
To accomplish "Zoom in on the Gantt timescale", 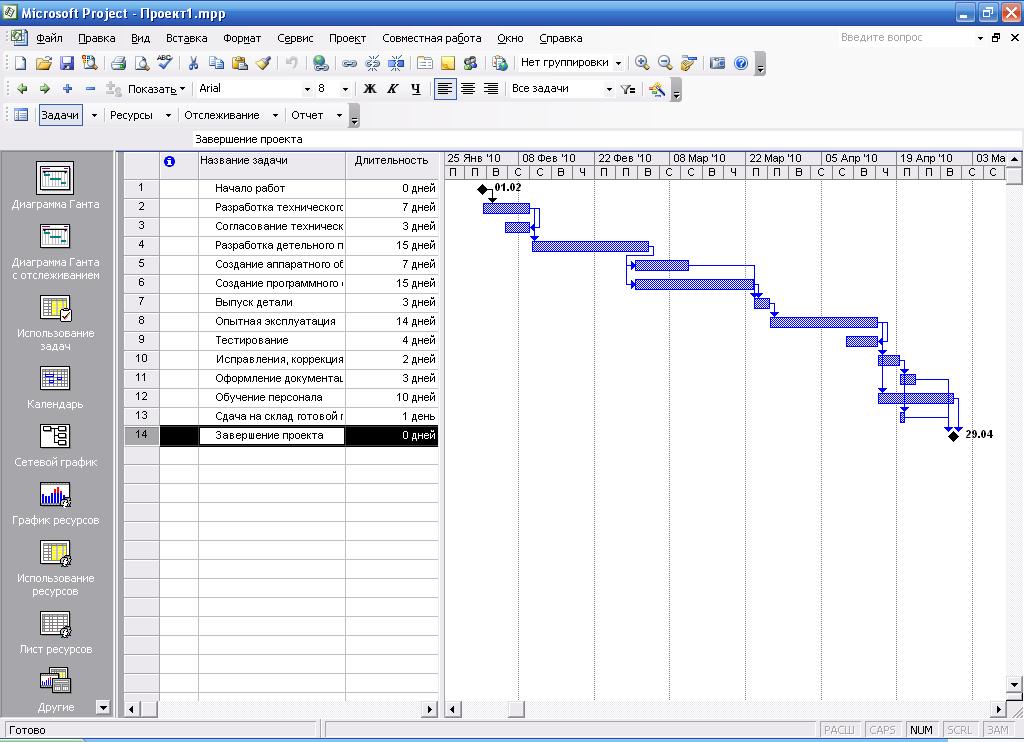I will [642, 63].
